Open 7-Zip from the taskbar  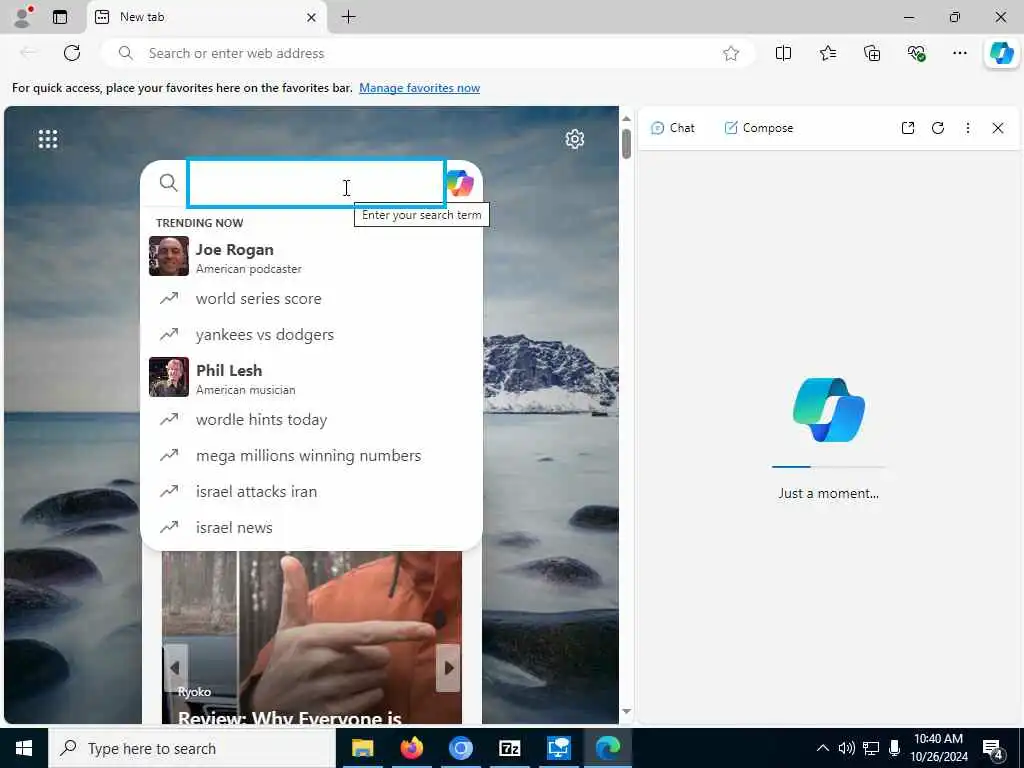(x=509, y=748)
